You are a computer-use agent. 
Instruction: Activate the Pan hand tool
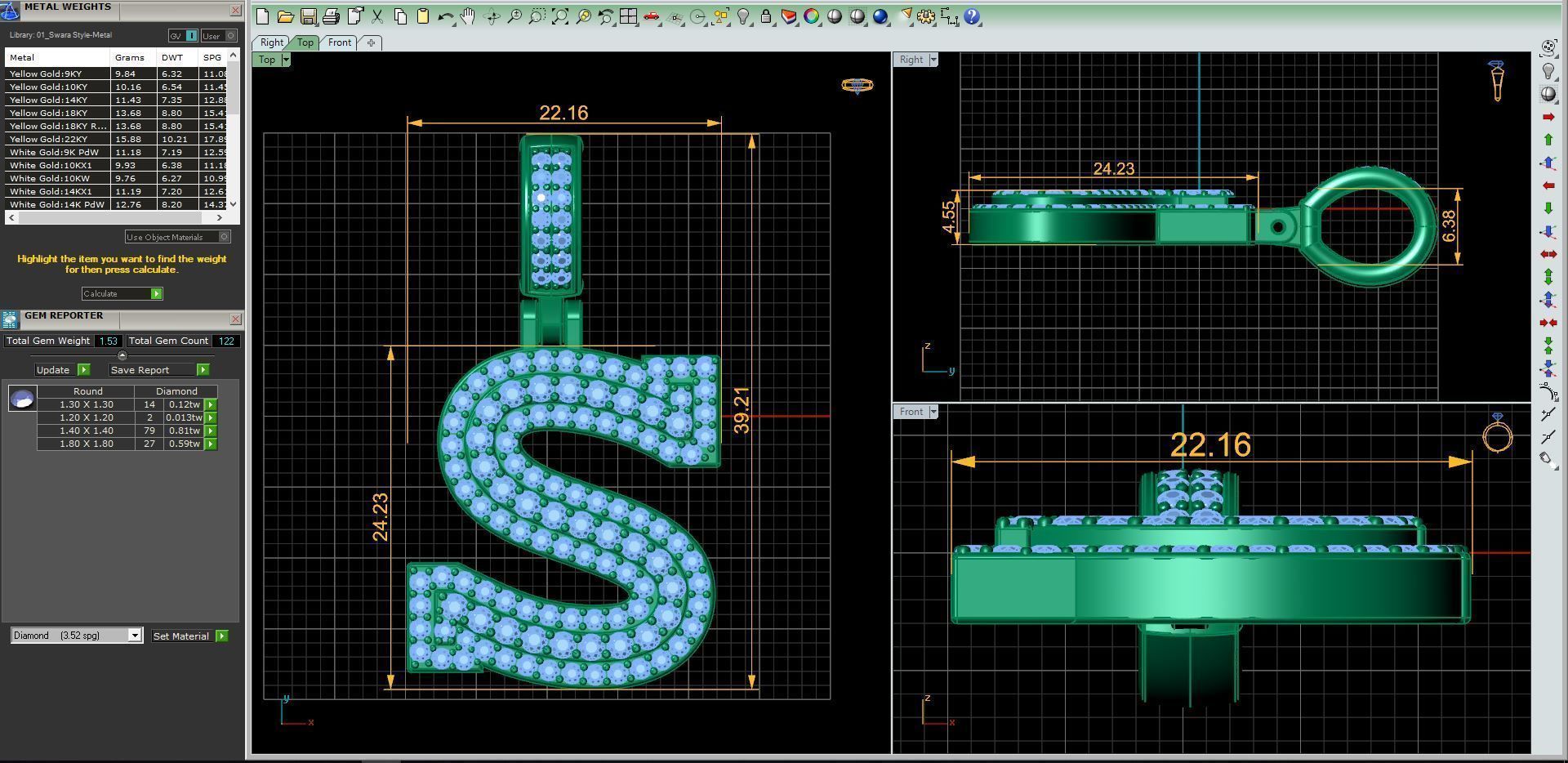[469, 16]
